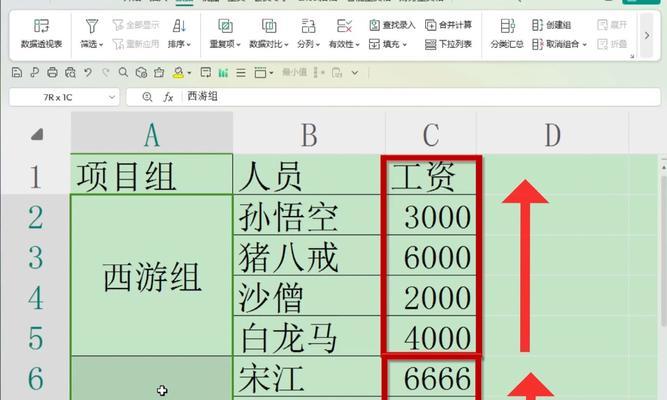This screenshot has height=400, width=667.
Task: Click cell 孙悟空
Action: [x=307, y=215]
